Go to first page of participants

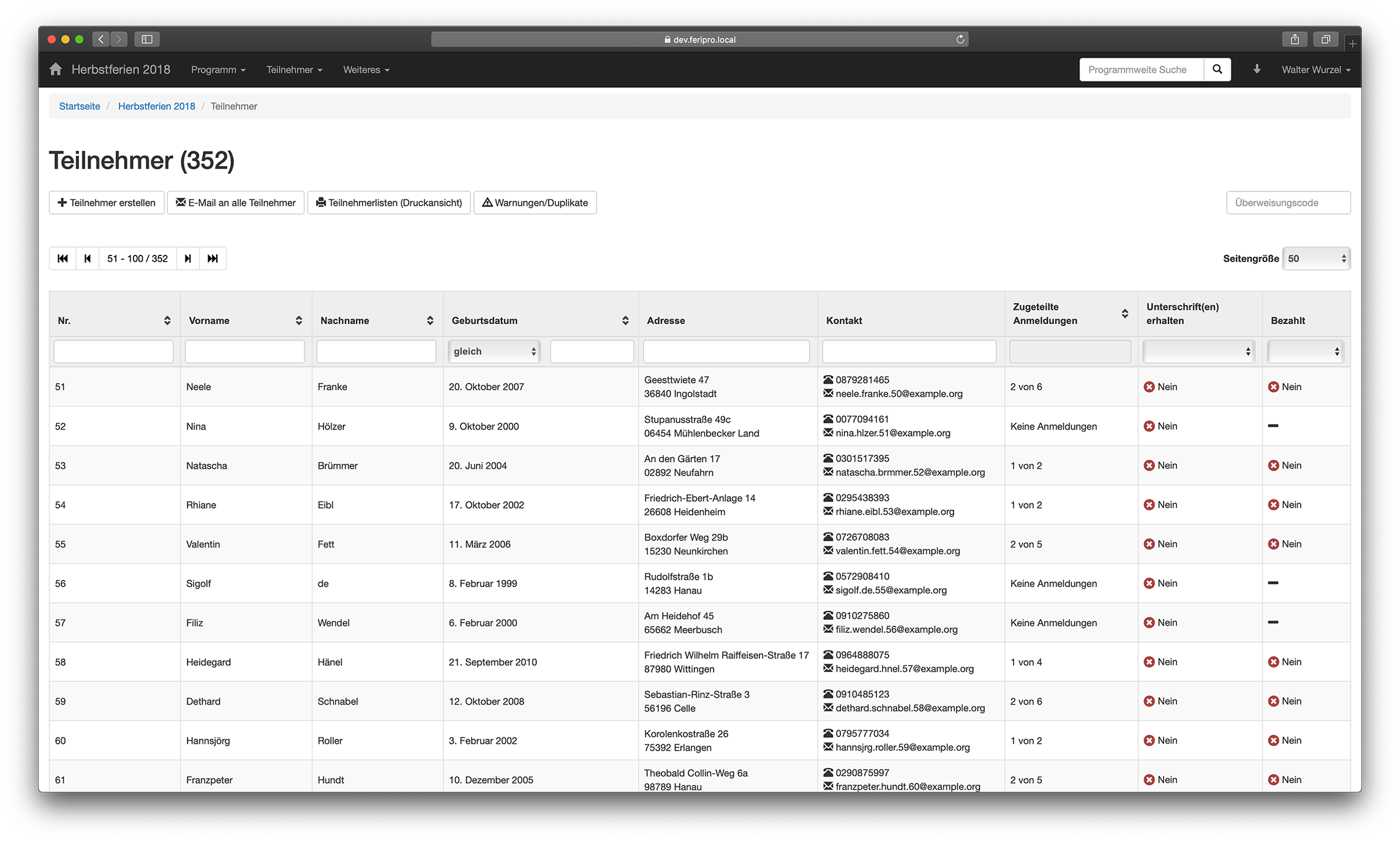[62, 259]
